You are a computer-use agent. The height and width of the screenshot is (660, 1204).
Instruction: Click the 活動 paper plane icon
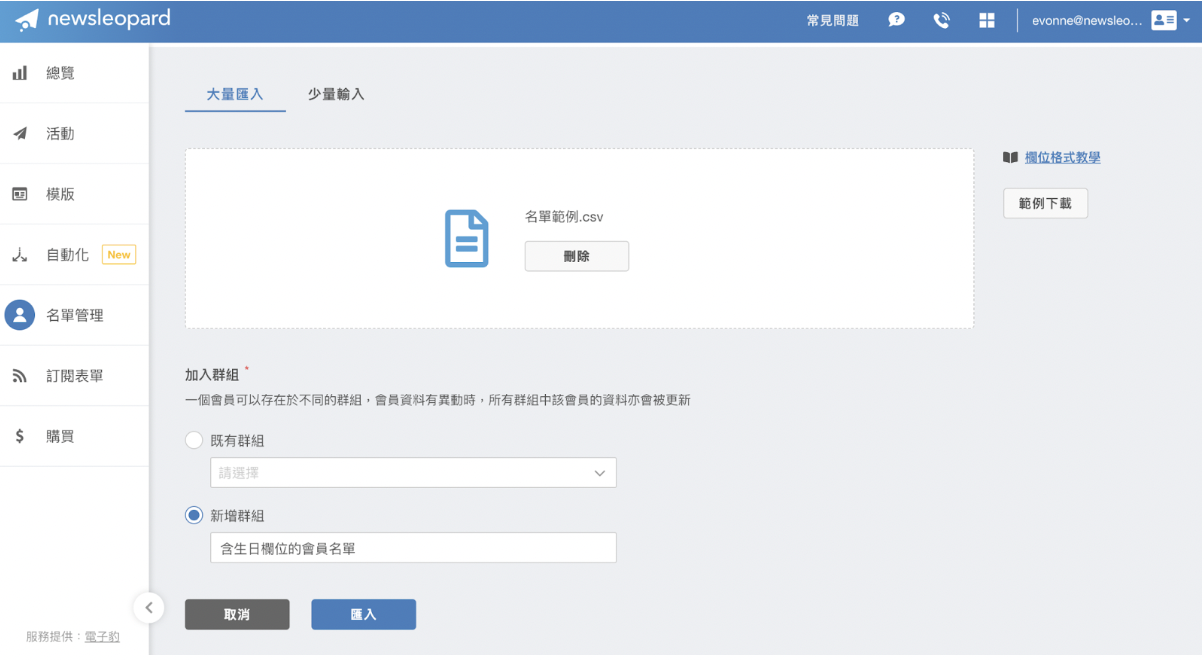[x=20, y=134]
